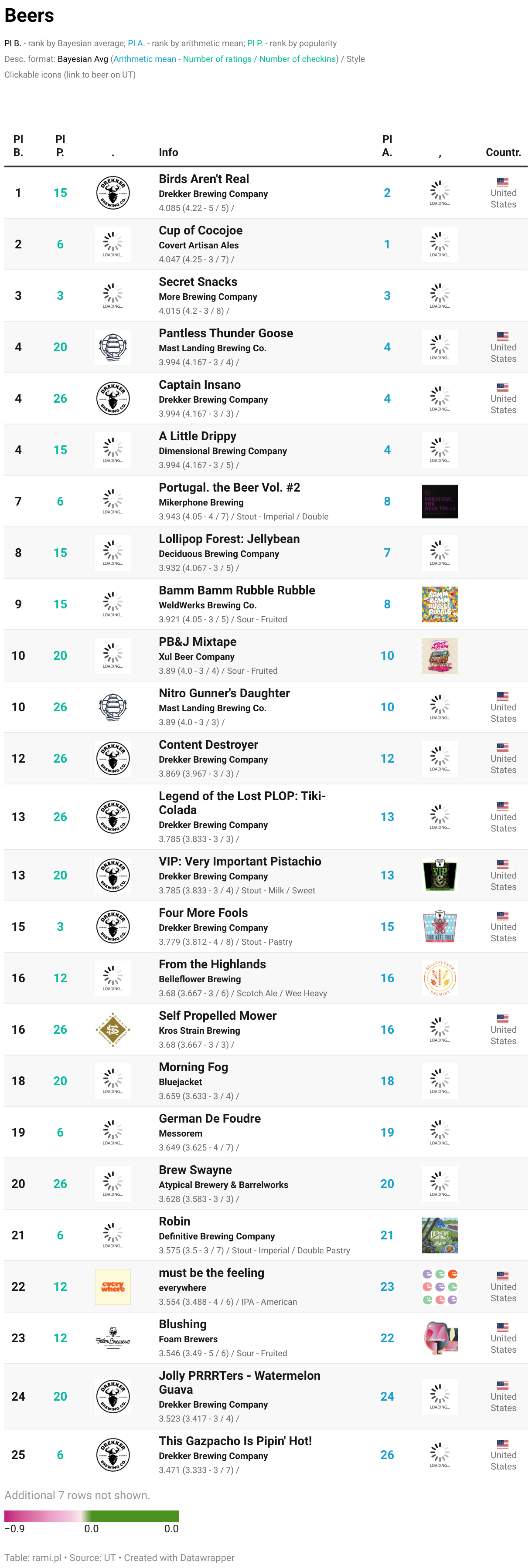Click Robin beer label thumbnail
The width and height of the screenshot is (532, 1568).
440,1235
